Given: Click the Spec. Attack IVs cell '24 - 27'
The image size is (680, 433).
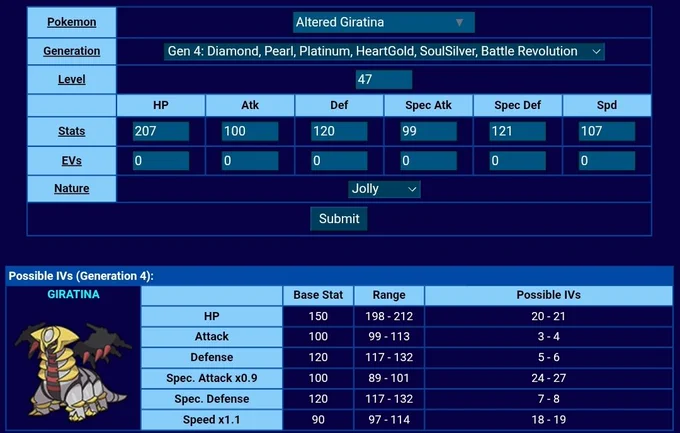Looking at the screenshot, I should [x=549, y=378].
